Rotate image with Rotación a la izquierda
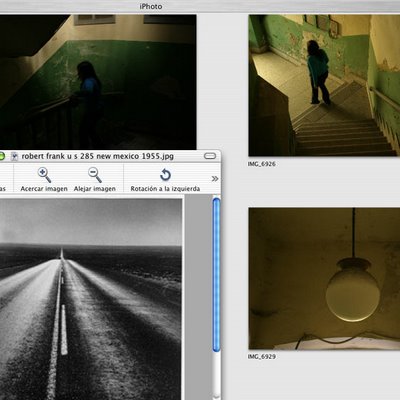400x400 pixels. click(165, 175)
